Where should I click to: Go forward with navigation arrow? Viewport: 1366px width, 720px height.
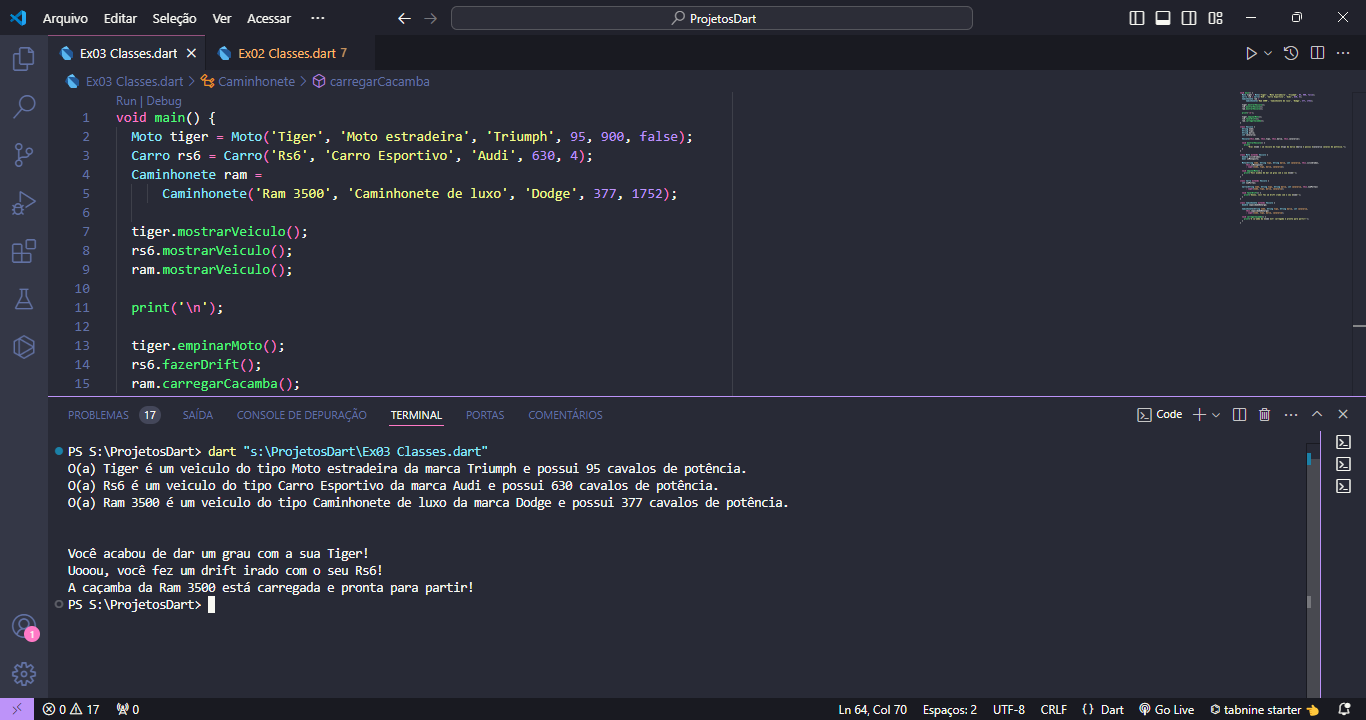click(x=430, y=18)
